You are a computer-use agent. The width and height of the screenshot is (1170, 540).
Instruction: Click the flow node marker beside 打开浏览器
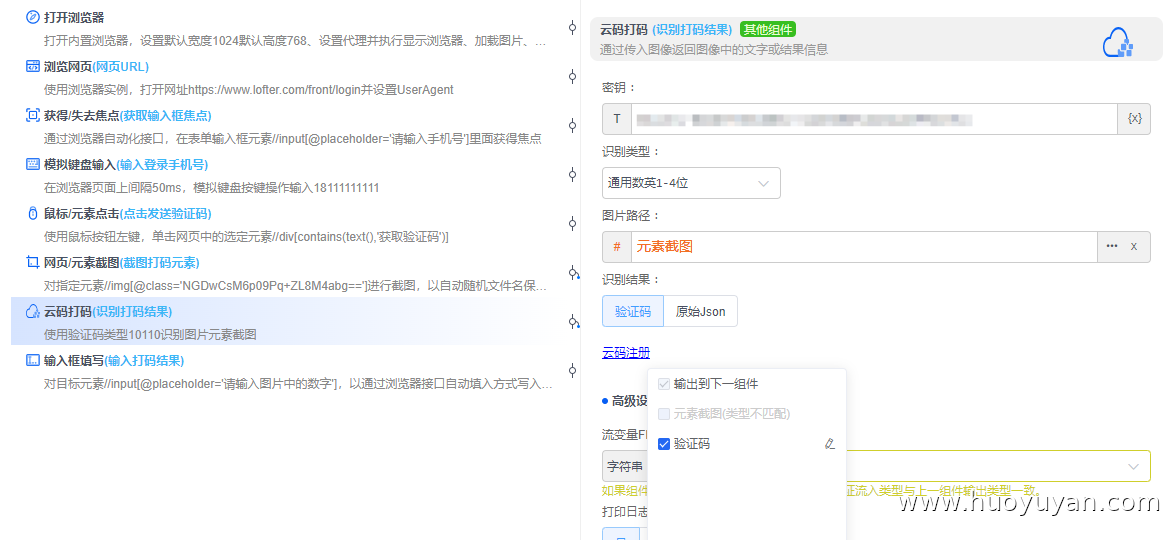pyautogui.click(x=572, y=28)
